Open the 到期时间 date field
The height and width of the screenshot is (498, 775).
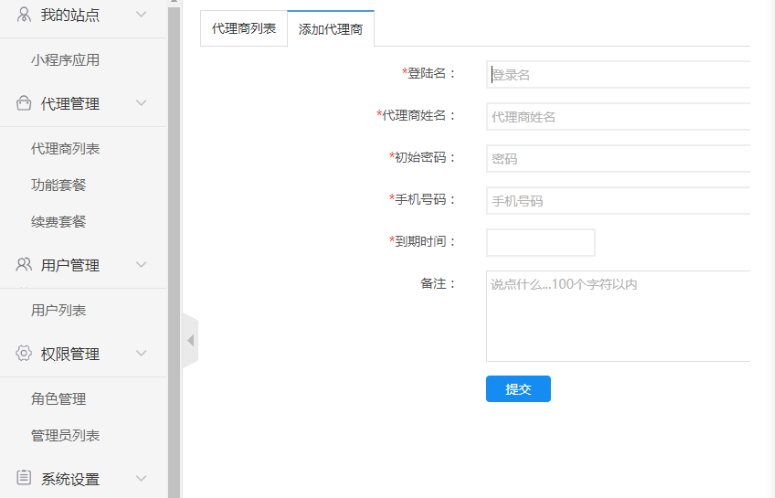(540, 243)
